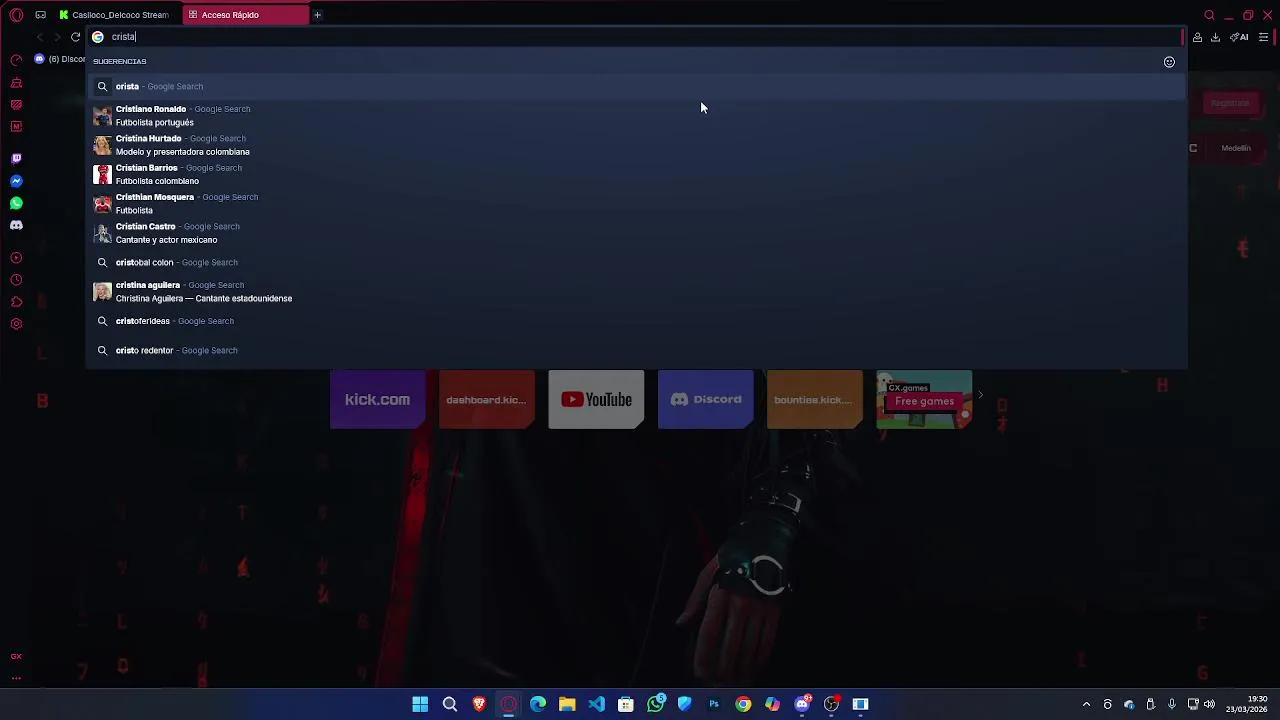Viewport: 1280px width, 720px height.
Task: Open Extensions cube icon in sidebar
Action: click(x=16, y=302)
